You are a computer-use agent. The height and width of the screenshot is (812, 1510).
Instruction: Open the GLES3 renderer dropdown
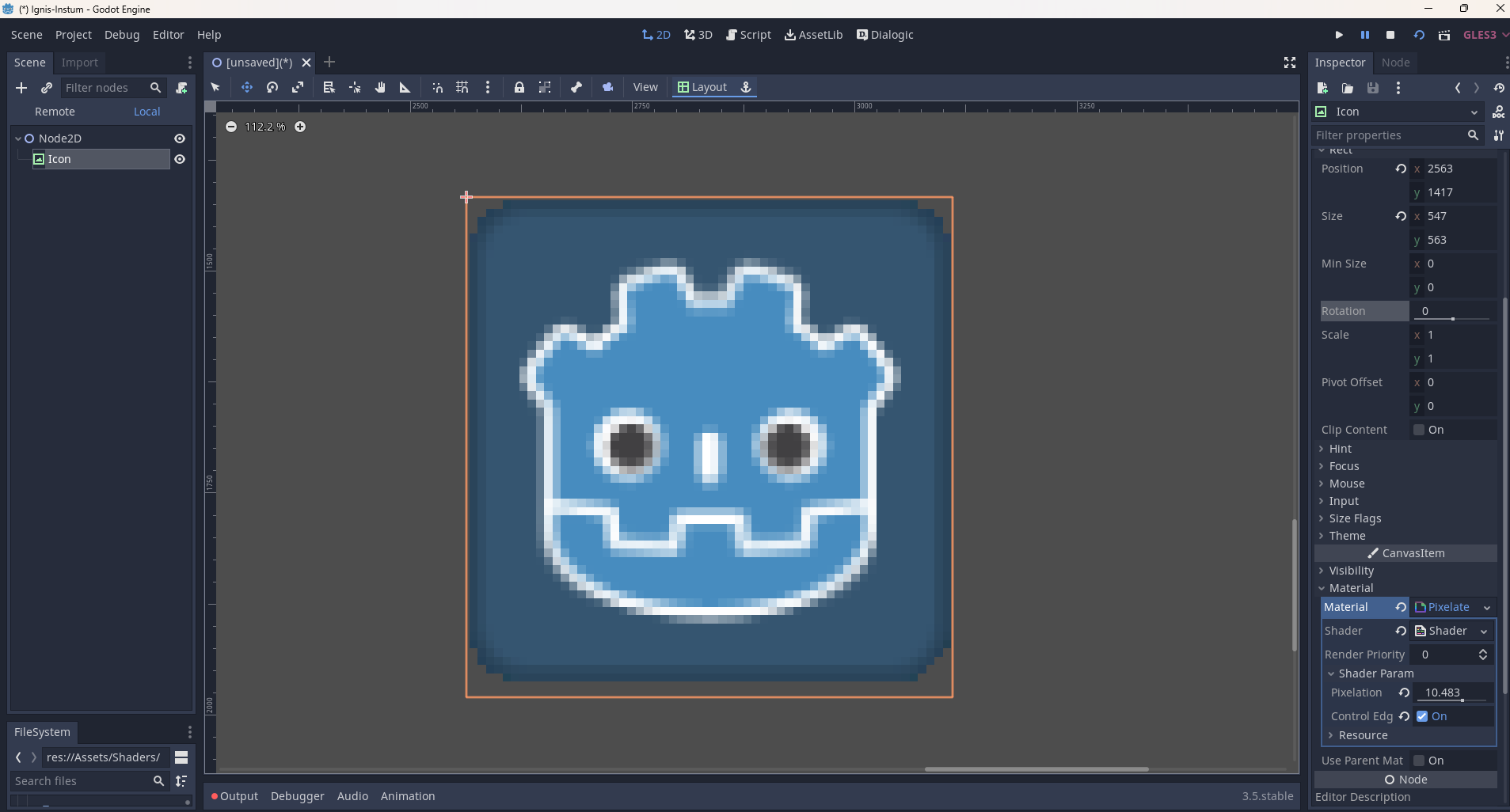tap(1485, 35)
